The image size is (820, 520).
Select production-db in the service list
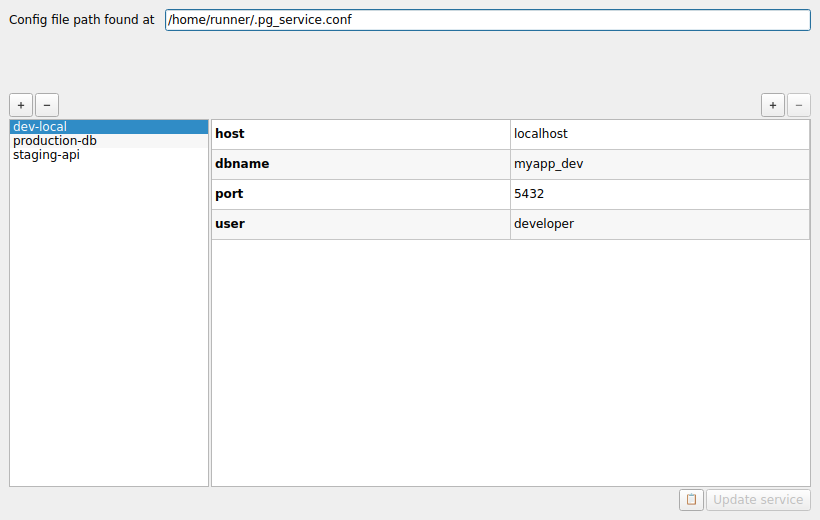[55, 141]
